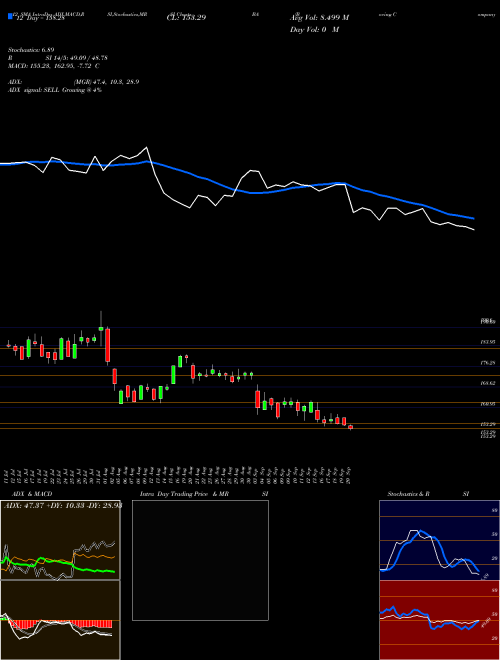Click the 'ADX: 47.37 +DY: 10.33 -DY: 28.93' header
Image resolution: width=500 pixels, height=660 pixels.
[x=63, y=505]
